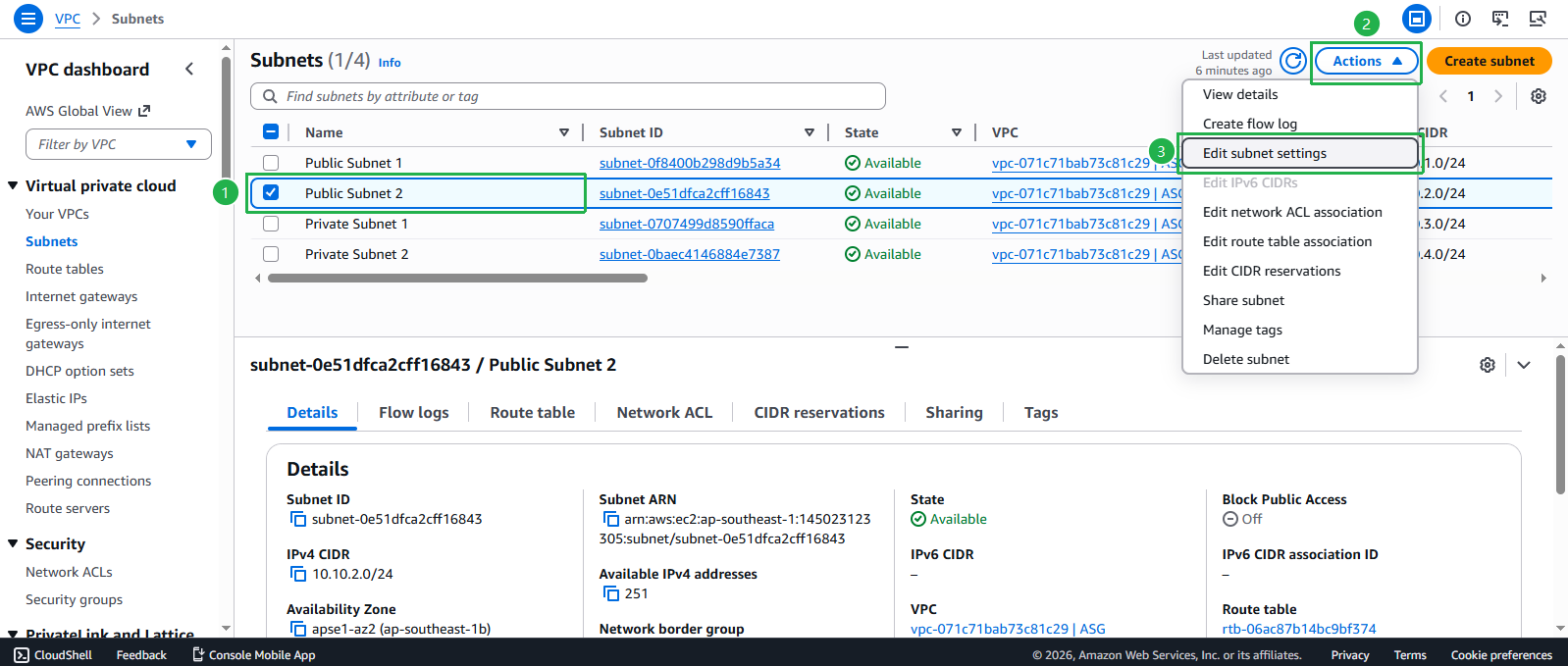Select Private Subnet 2 checkbox

pyautogui.click(x=271, y=254)
